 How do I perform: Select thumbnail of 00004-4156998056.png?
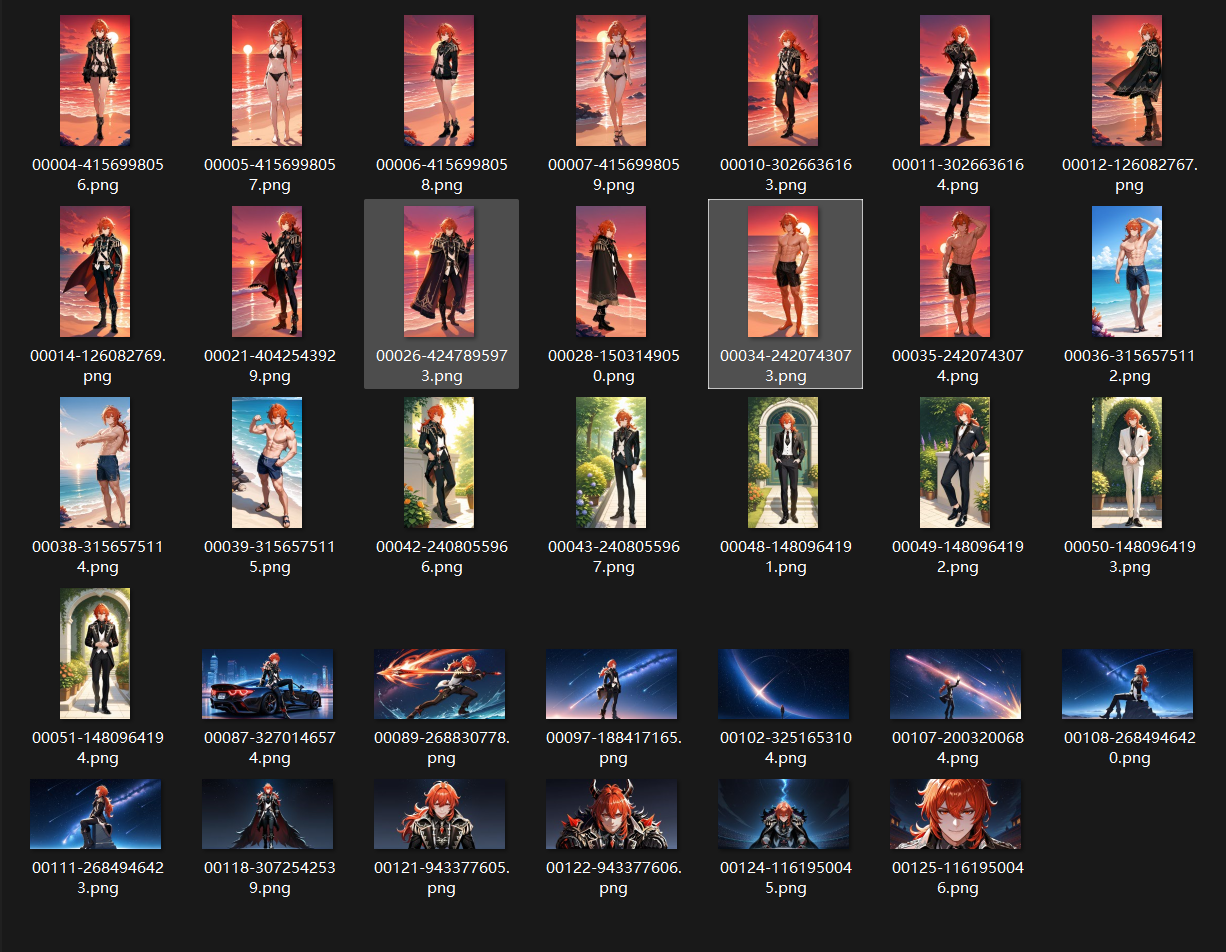(x=95, y=80)
